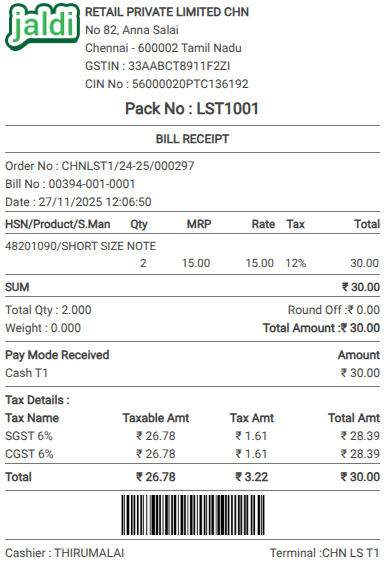Click the 'SGST 6%' row label
The image size is (384, 567).
click(29, 436)
